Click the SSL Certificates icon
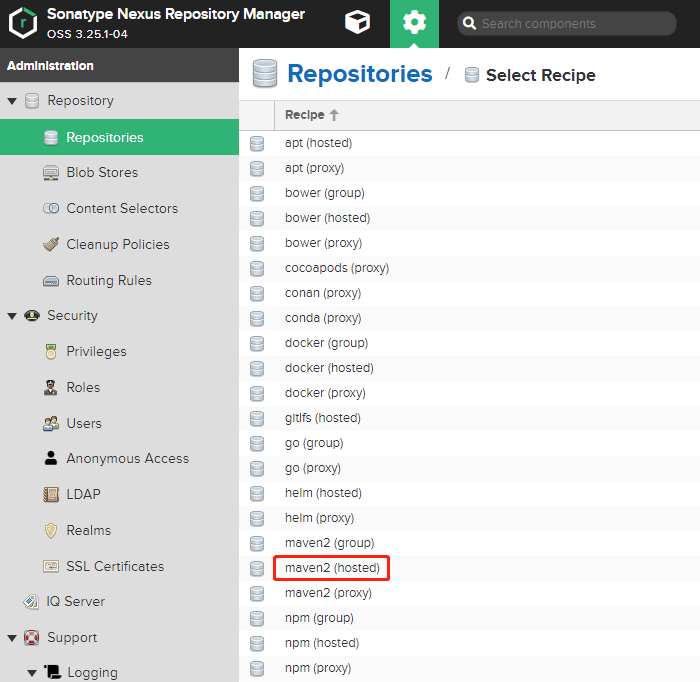Image resolution: width=700 pixels, height=682 pixels. (51, 567)
